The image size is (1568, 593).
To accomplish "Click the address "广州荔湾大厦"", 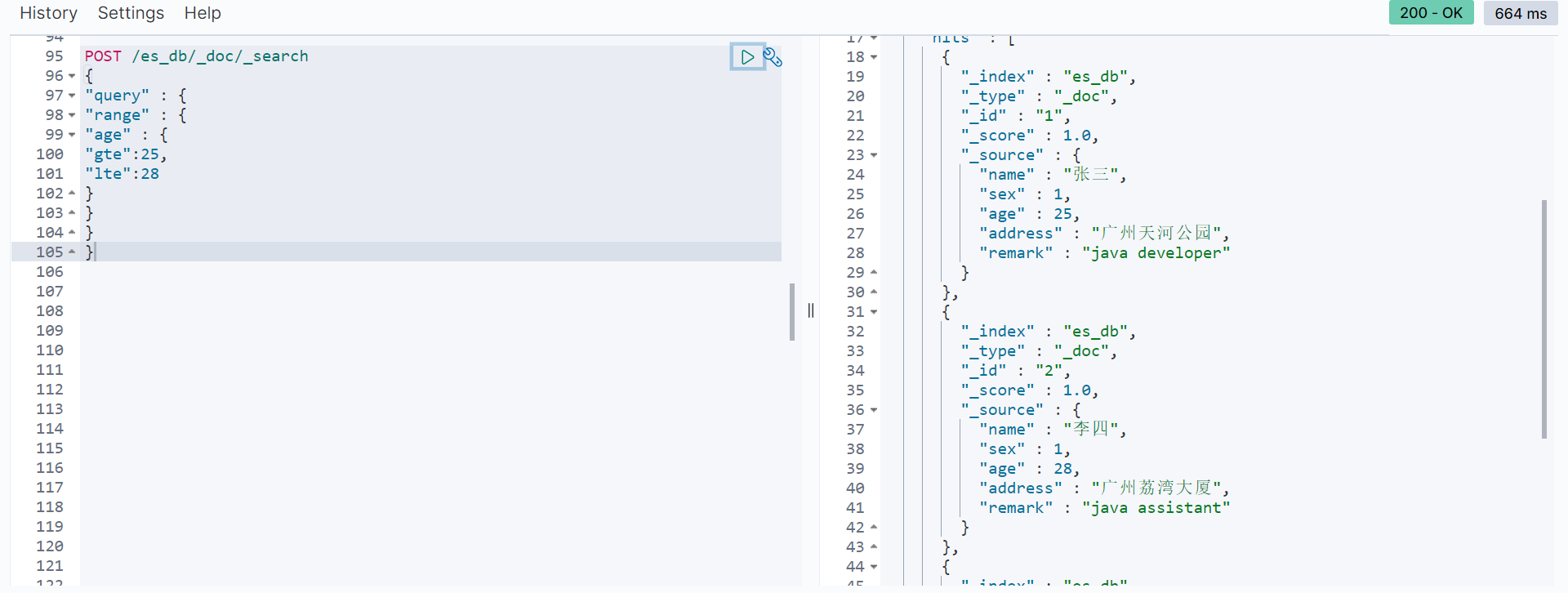I will [1156, 488].
